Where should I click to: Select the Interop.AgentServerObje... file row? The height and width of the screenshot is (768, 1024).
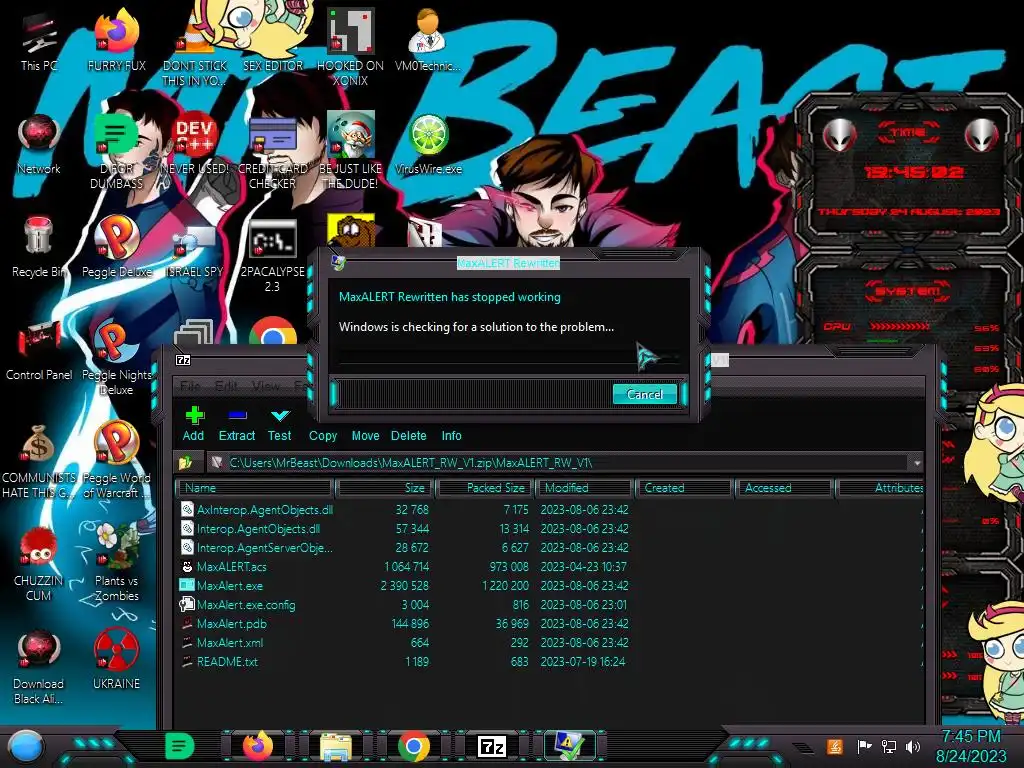pyautogui.click(x=264, y=547)
